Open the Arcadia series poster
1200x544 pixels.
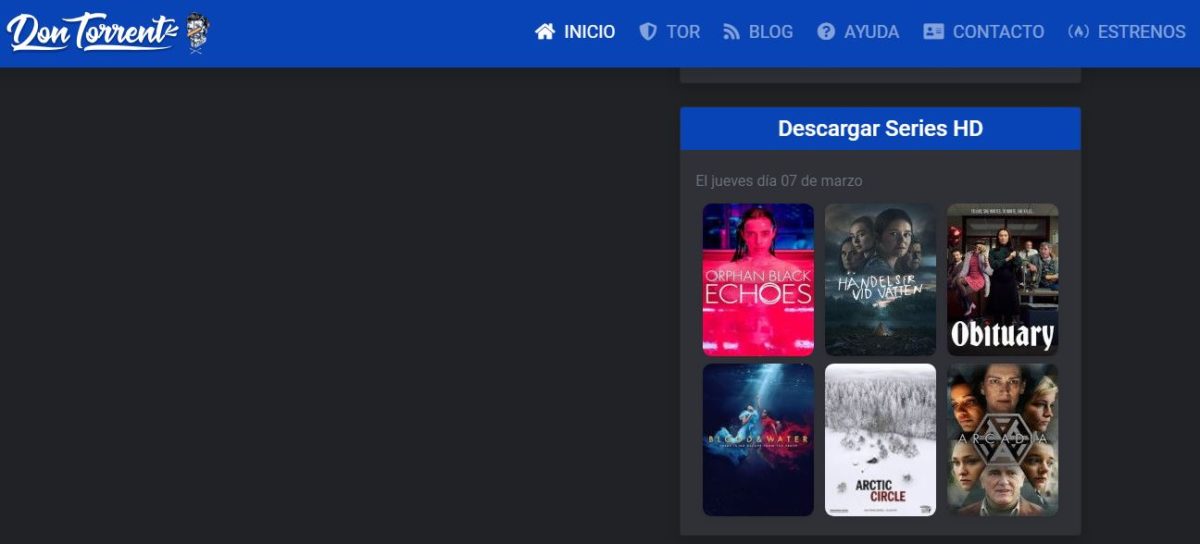(x=1003, y=440)
